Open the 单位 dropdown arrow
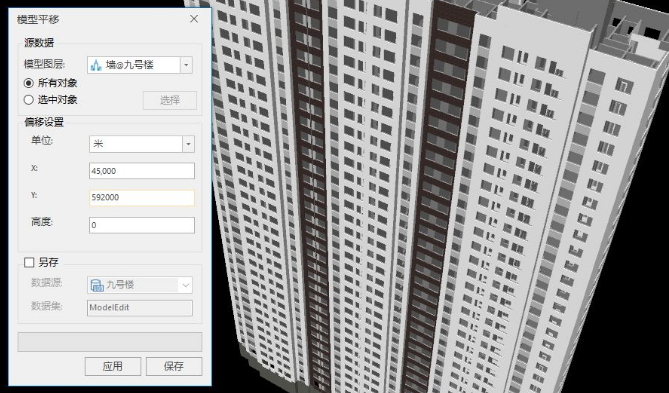This screenshot has height=393, width=669. tap(188, 144)
